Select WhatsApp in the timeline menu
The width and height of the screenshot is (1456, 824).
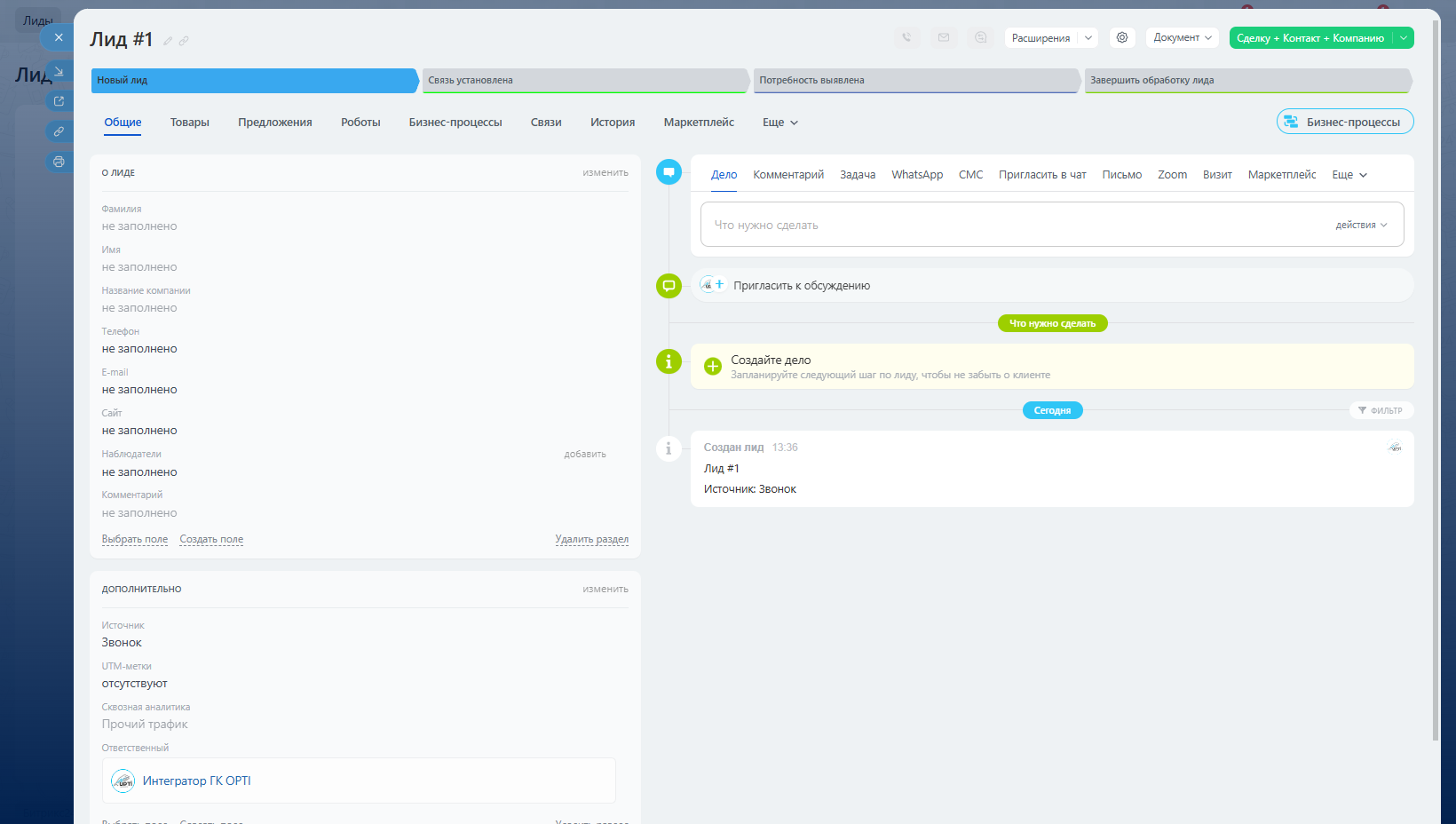pyautogui.click(x=917, y=175)
